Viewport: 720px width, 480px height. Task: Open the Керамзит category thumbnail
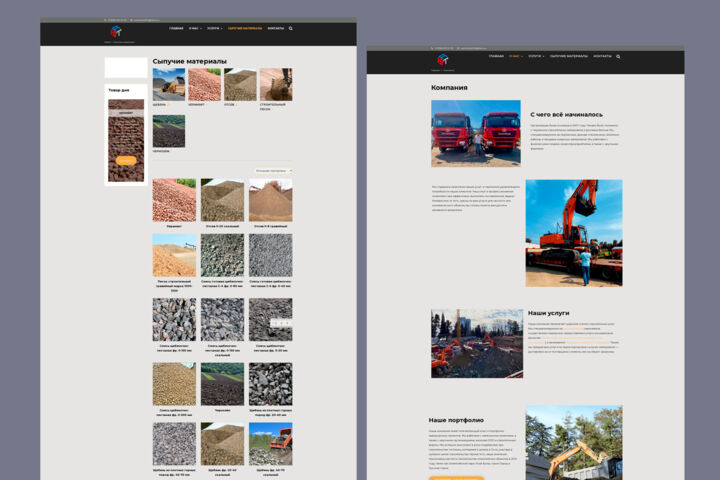point(204,85)
